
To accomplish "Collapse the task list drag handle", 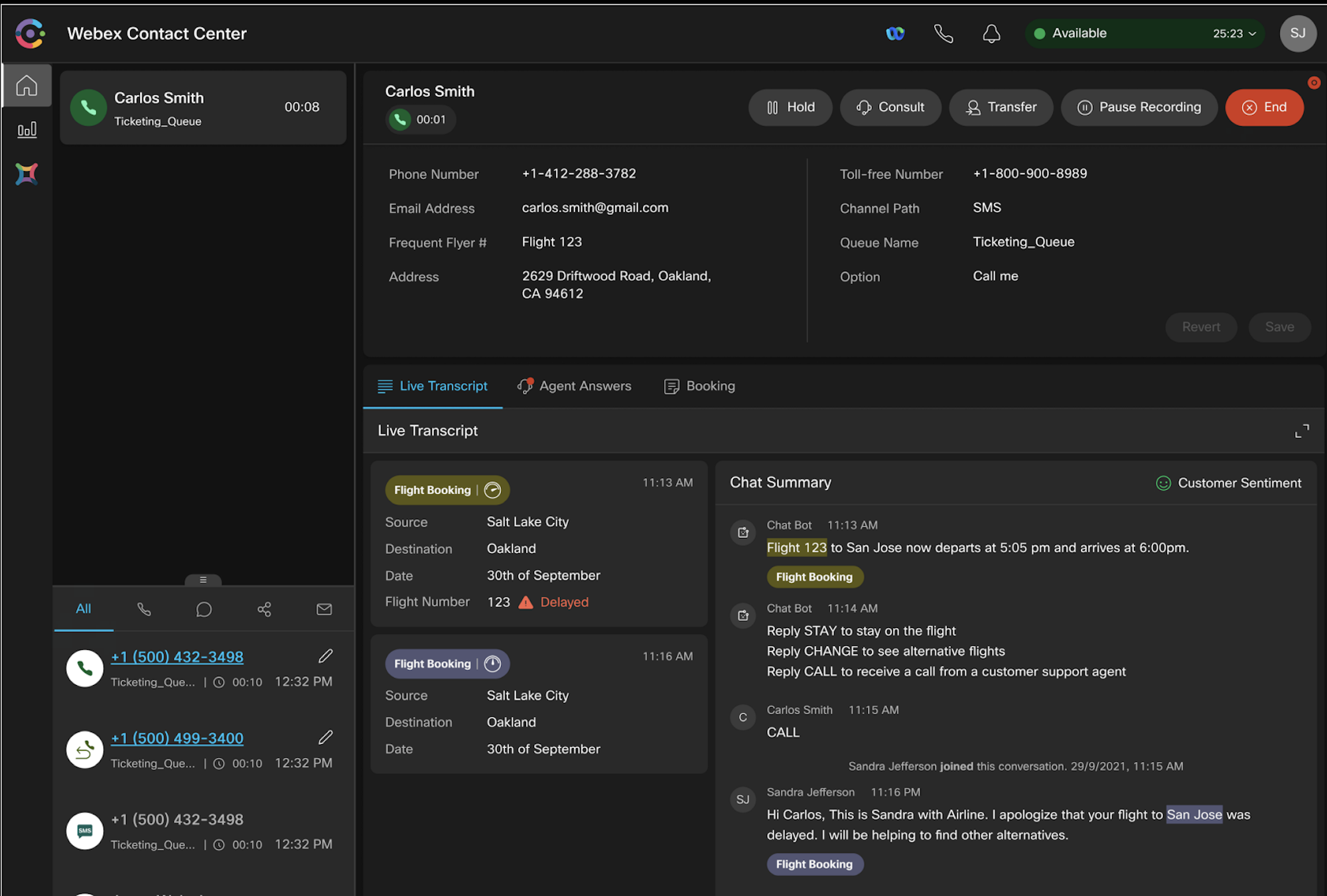I will [203, 580].
